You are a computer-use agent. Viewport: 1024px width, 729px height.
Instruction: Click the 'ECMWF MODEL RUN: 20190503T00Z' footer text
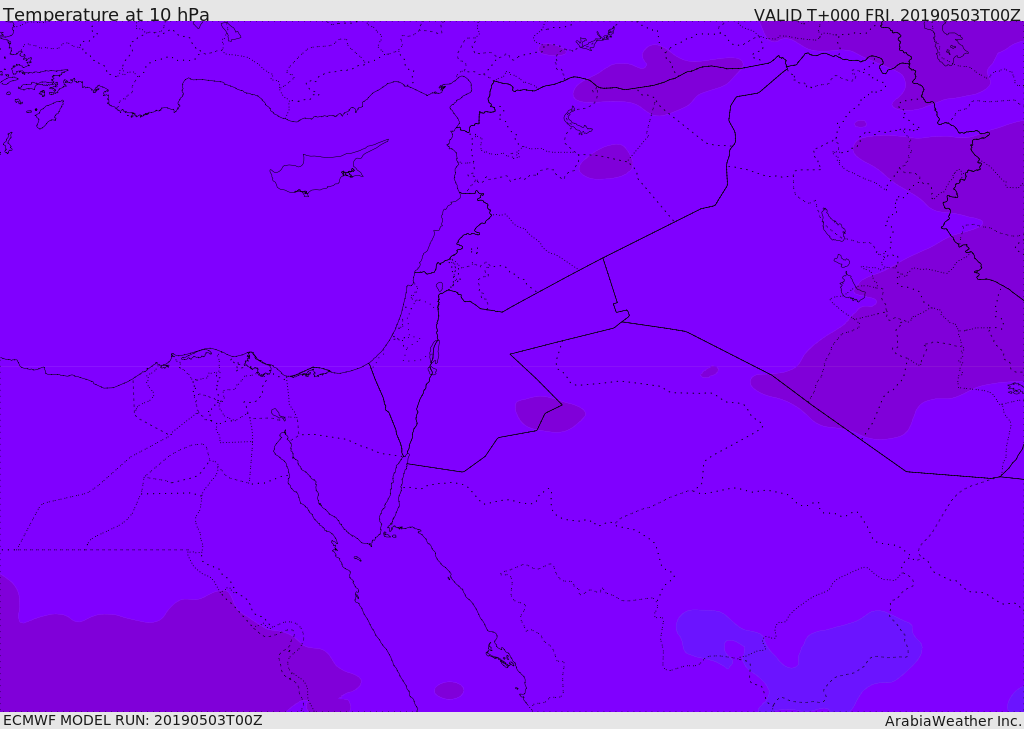click(x=133, y=720)
